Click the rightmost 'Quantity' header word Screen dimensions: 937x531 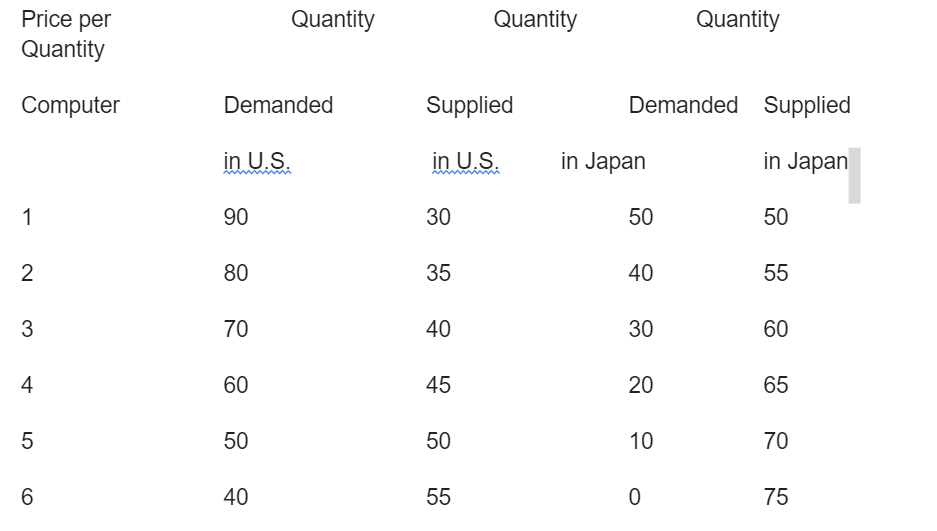(x=738, y=20)
